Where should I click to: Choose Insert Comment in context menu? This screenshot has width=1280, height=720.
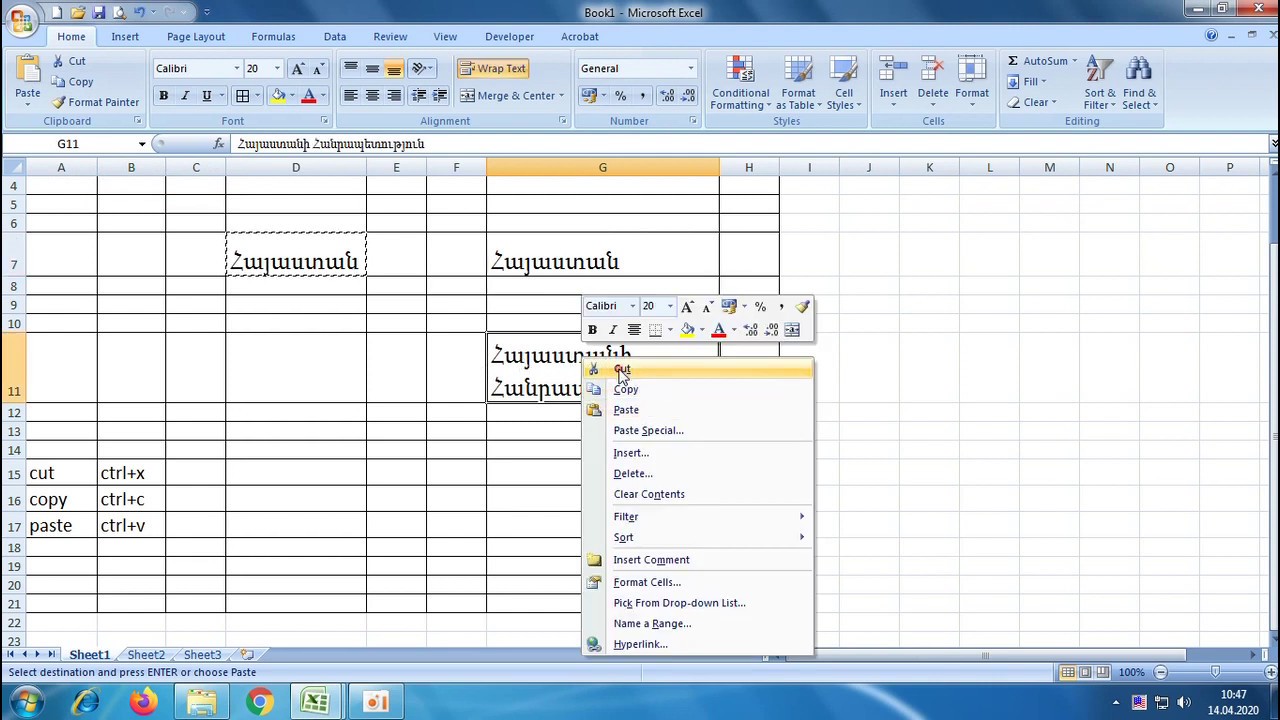[698, 560]
